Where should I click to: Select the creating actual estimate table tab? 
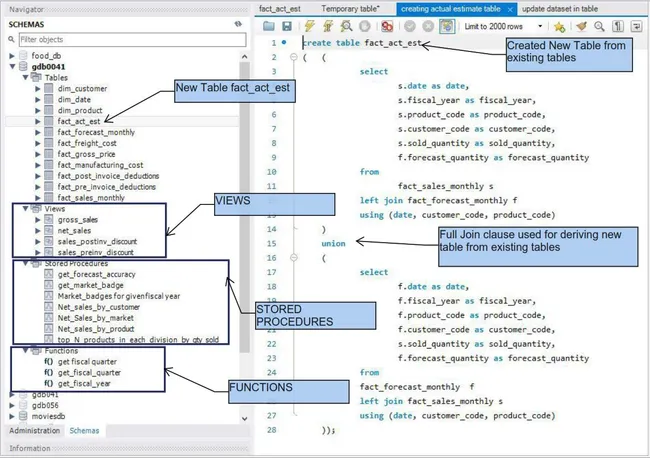point(451,9)
